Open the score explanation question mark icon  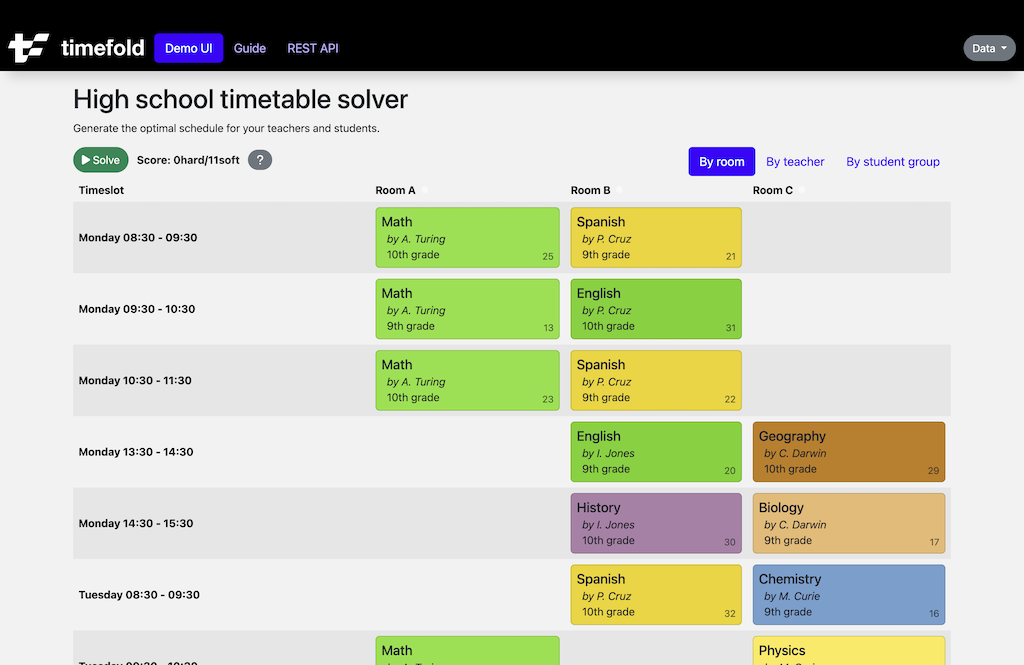point(259,160)
